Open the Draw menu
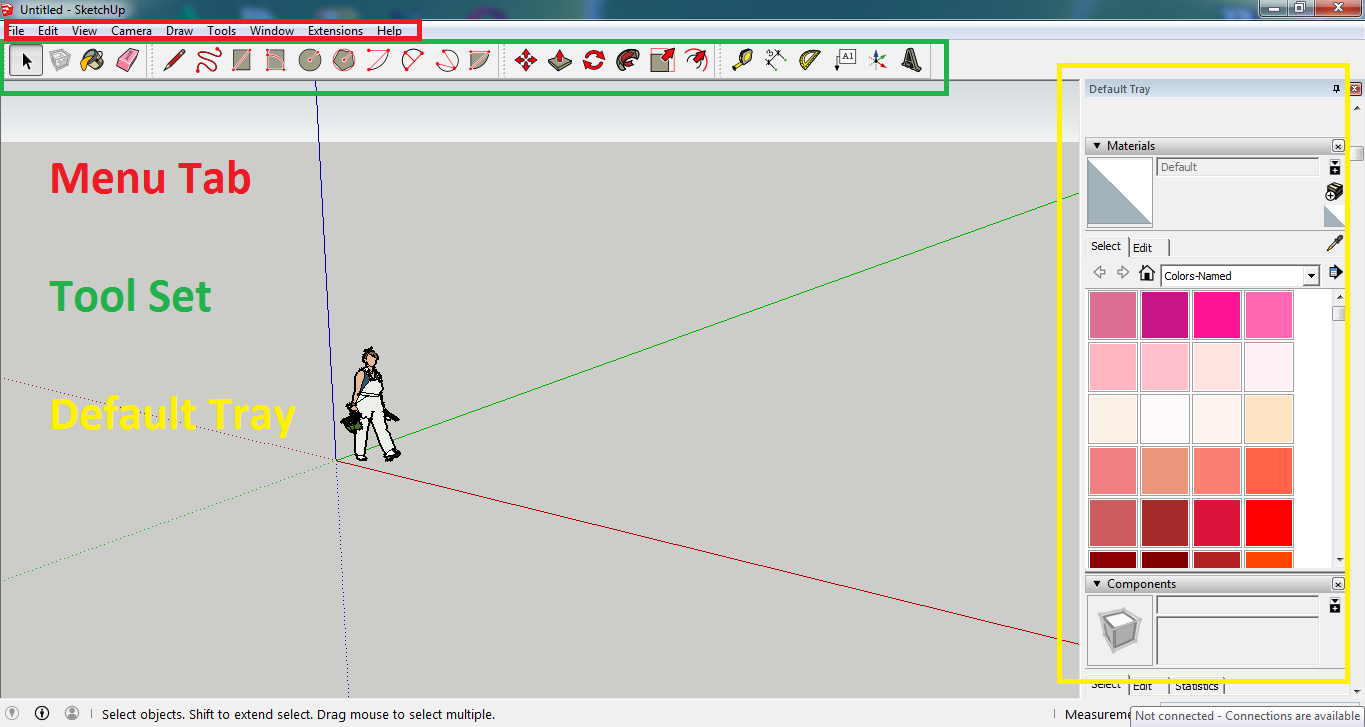This screenshot has height=727, width=1365. coord(179,30)
